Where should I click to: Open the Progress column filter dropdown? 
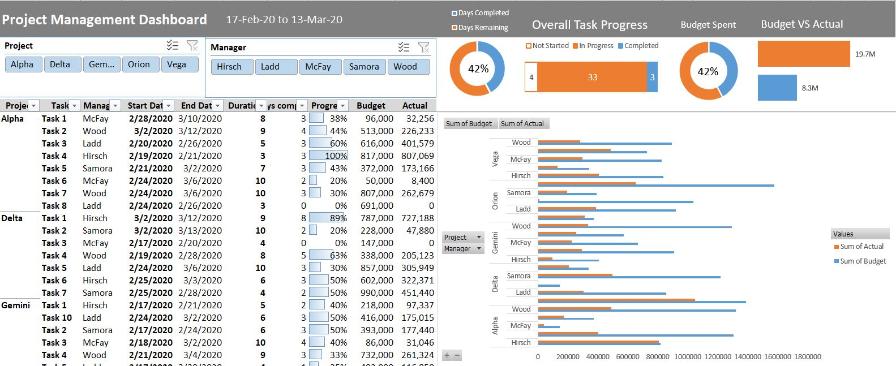343,106
